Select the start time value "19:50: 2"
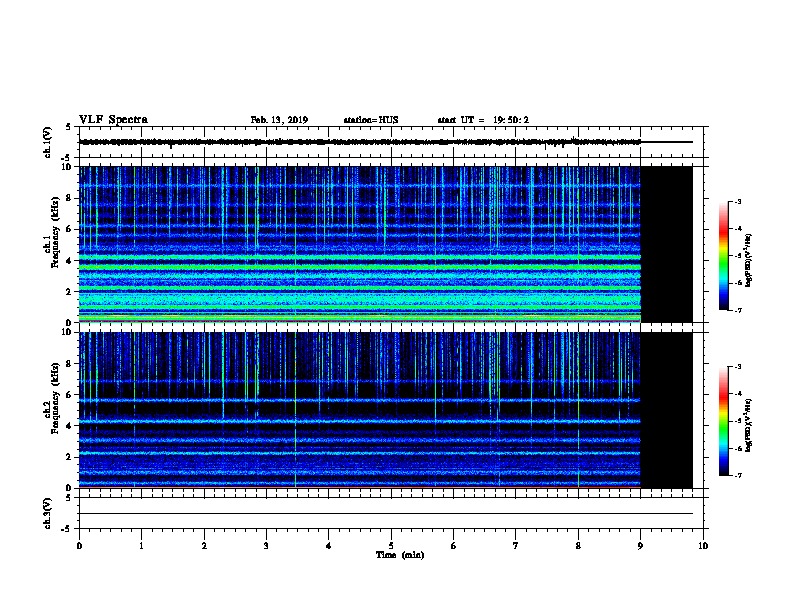 [x=511, y=120]
